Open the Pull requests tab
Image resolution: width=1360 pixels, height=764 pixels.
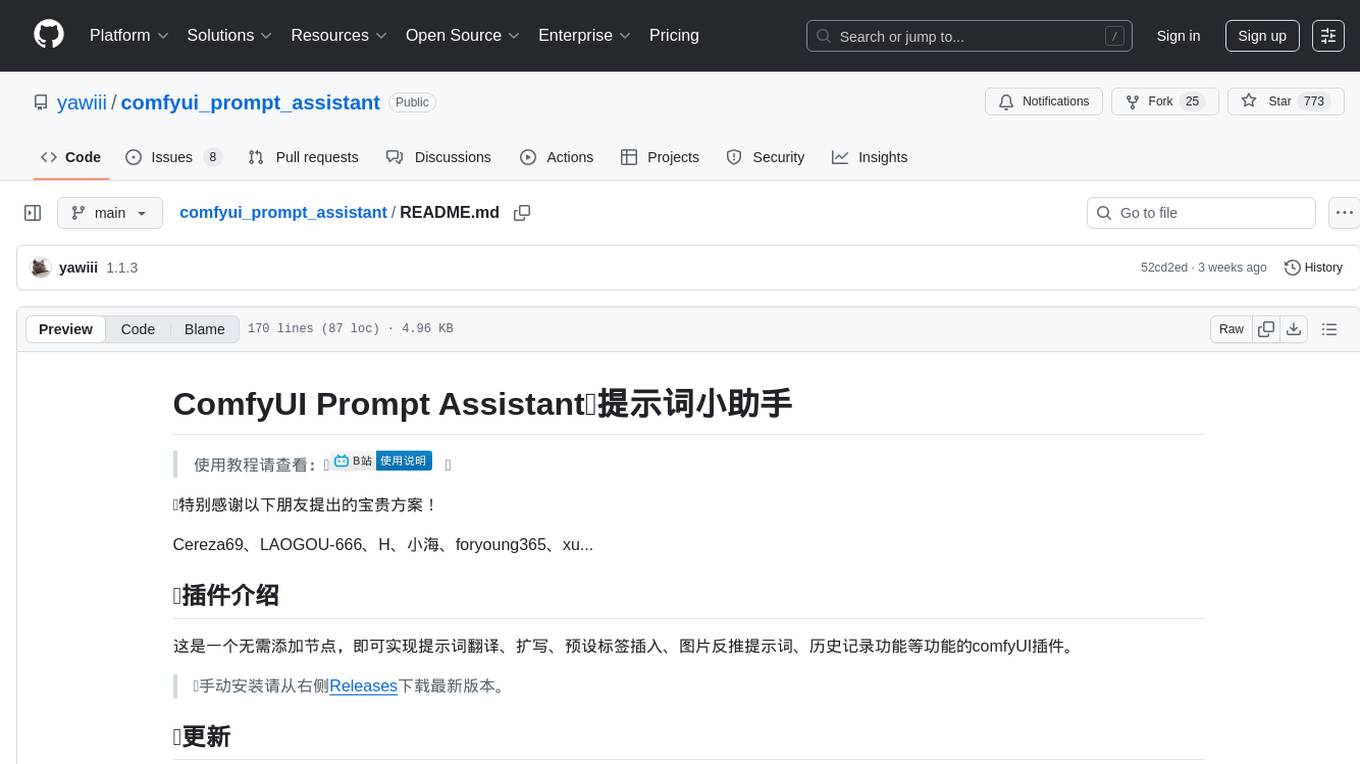[x=303, y=157]
